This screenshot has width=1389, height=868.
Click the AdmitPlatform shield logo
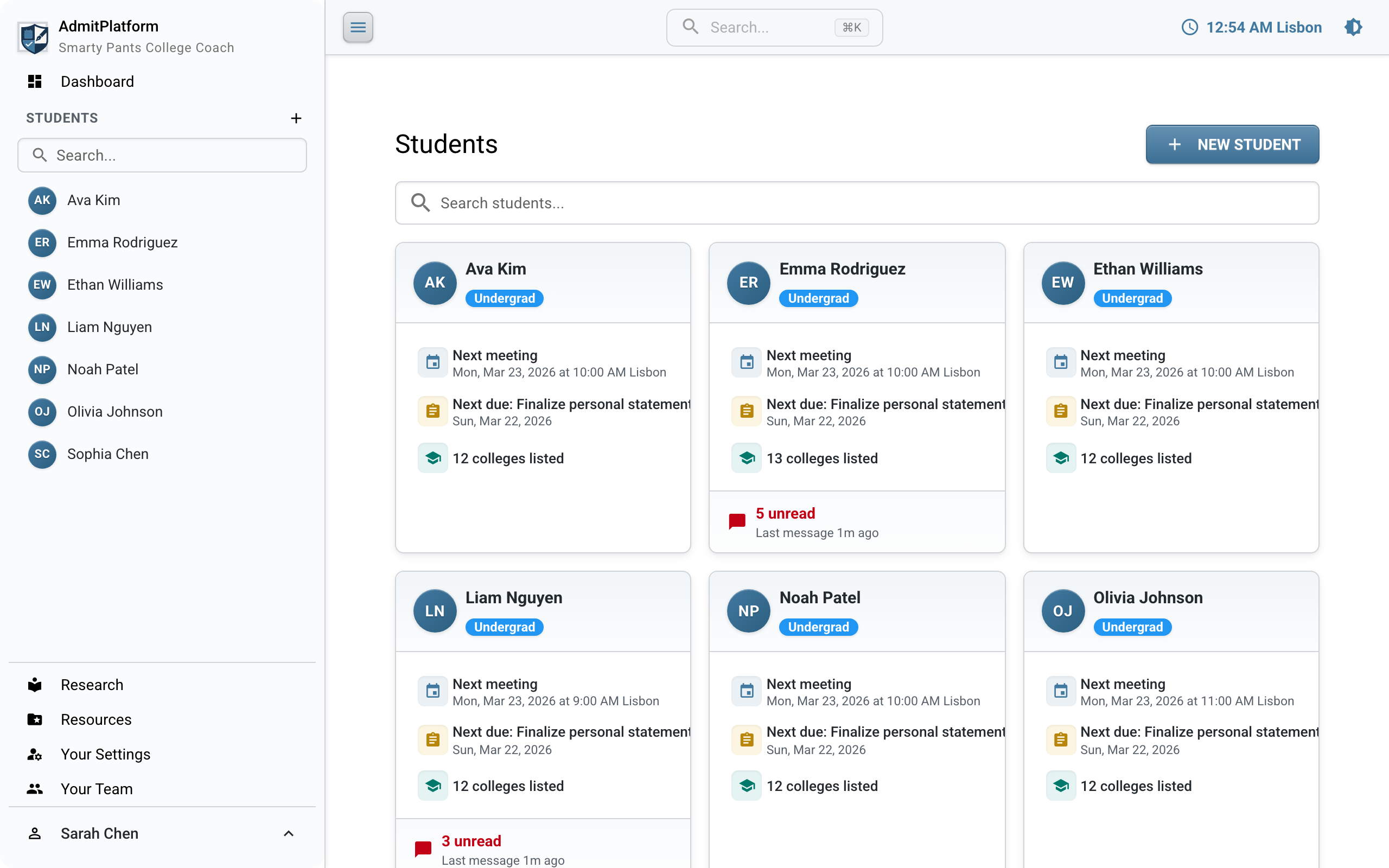[33, 36]
